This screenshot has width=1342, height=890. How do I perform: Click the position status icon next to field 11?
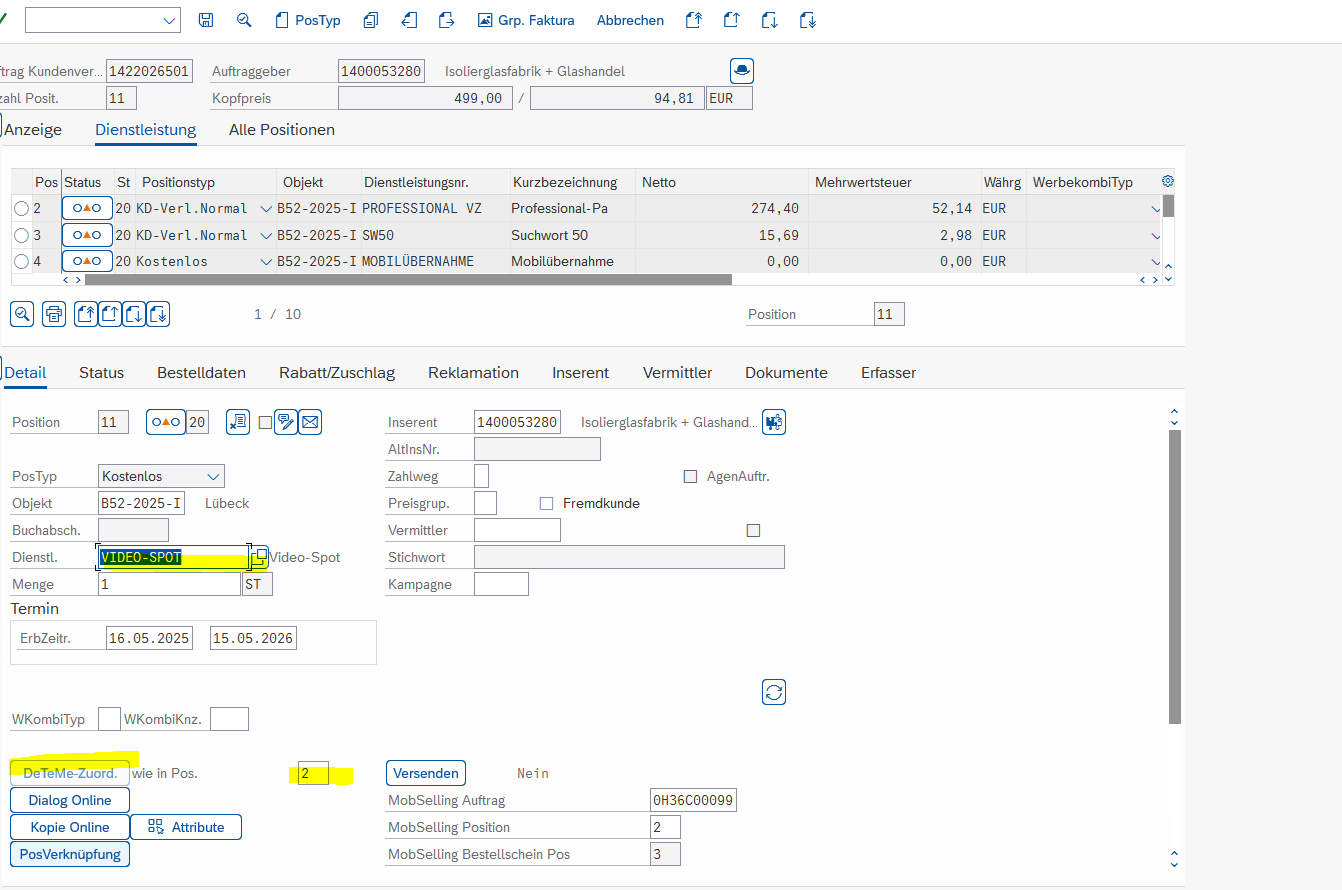(x=166, y=422)
